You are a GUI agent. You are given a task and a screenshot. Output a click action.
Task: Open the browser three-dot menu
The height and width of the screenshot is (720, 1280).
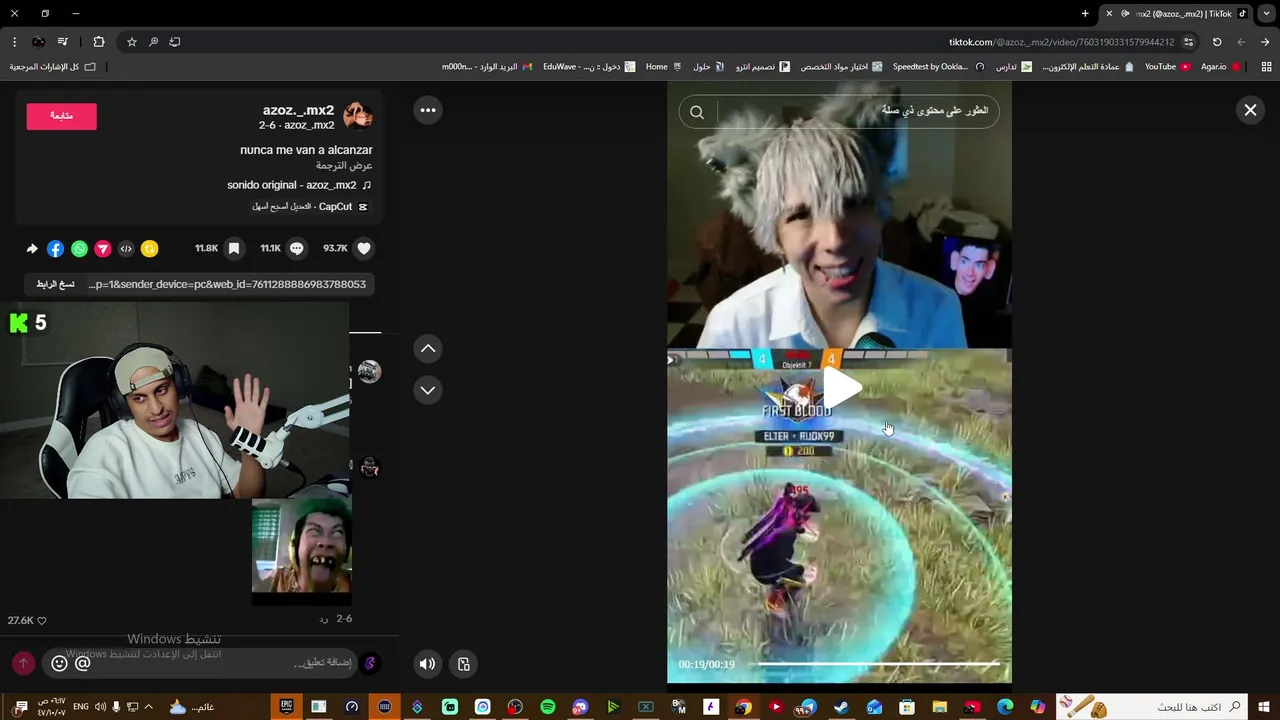14,42
